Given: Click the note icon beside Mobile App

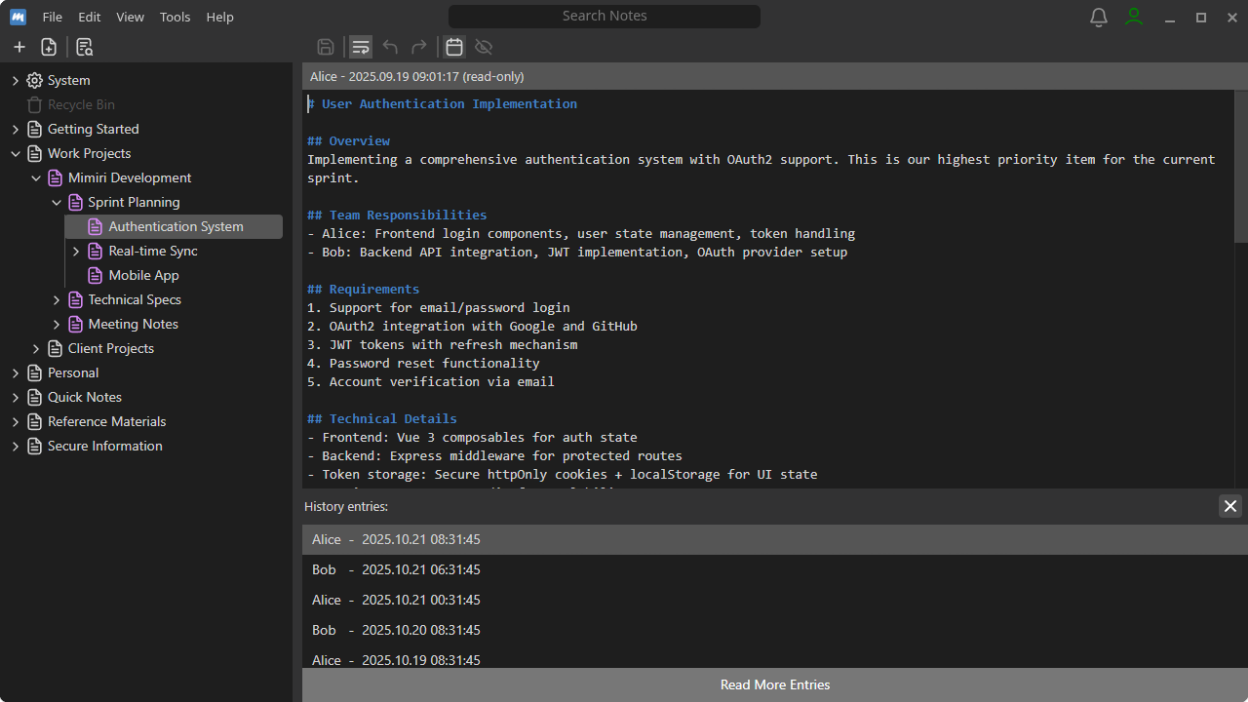Looking at the screenshot, I should pos(96,275).
